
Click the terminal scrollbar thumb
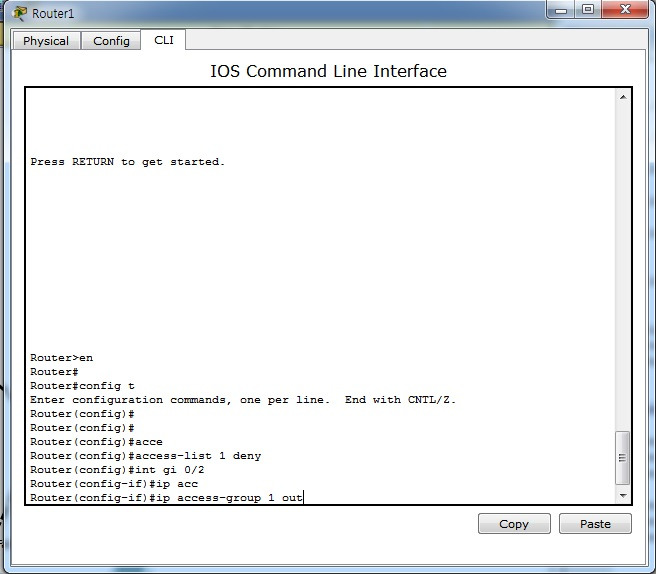(x=623, y=457)
